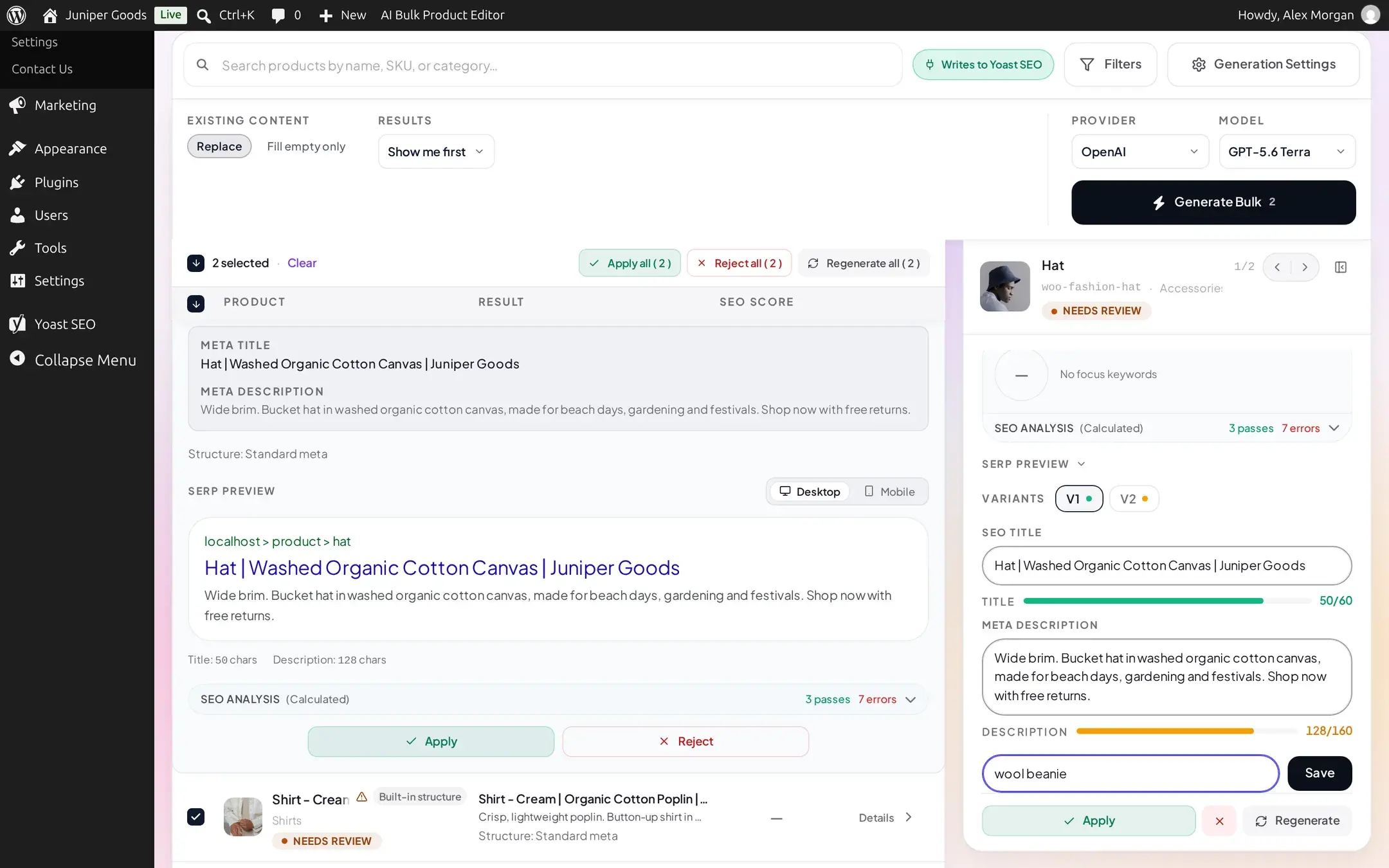Click Generate Bulk button
1389x868 pixels.
click(x=1213, y=202)
